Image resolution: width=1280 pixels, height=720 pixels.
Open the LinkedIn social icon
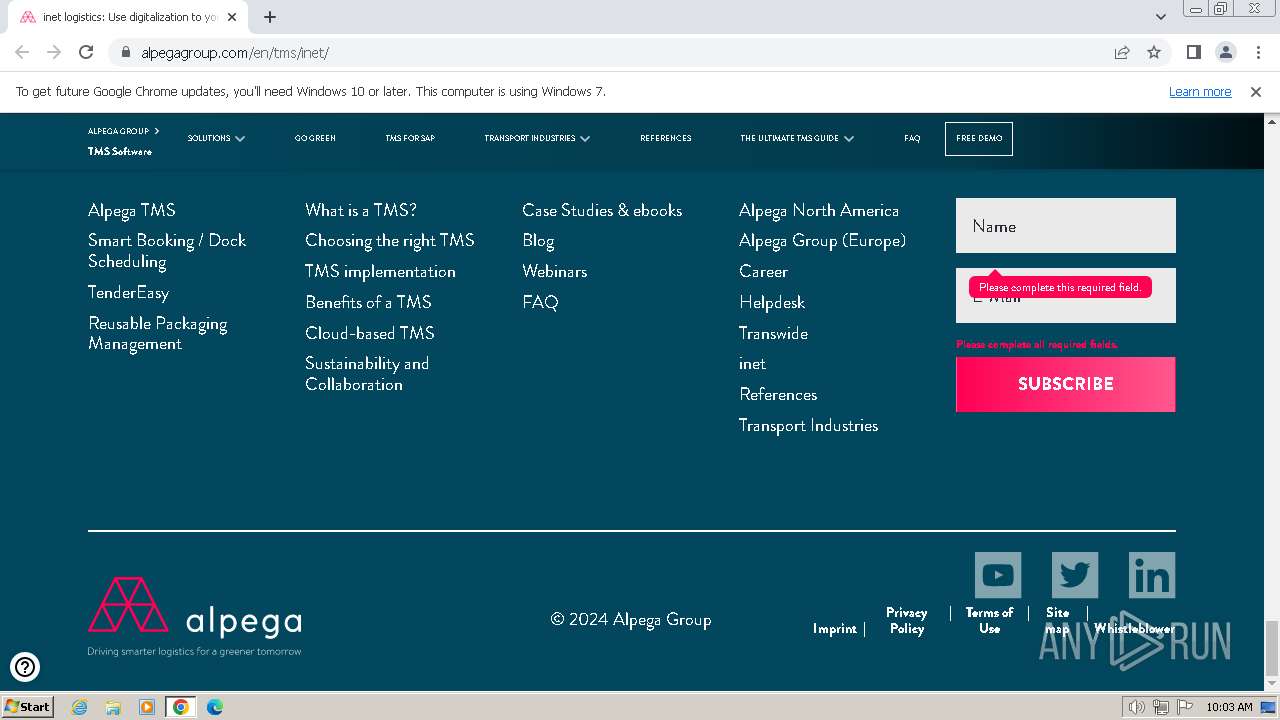pyautogui.click(x=1152, y=575)
